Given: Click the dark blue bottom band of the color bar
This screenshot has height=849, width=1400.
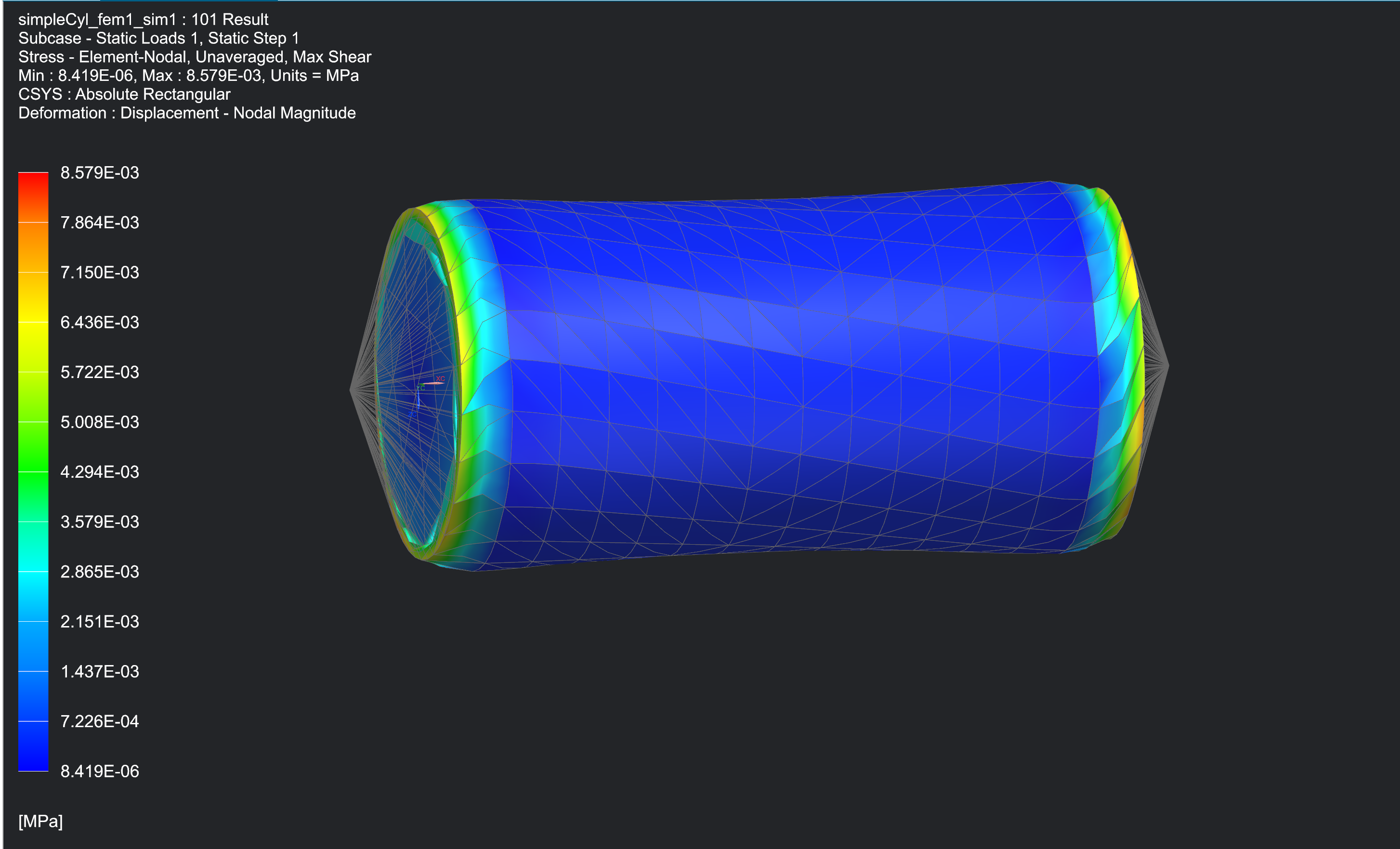Looking at the screenshot, I should pyautogui.click(x=33, y=750).
